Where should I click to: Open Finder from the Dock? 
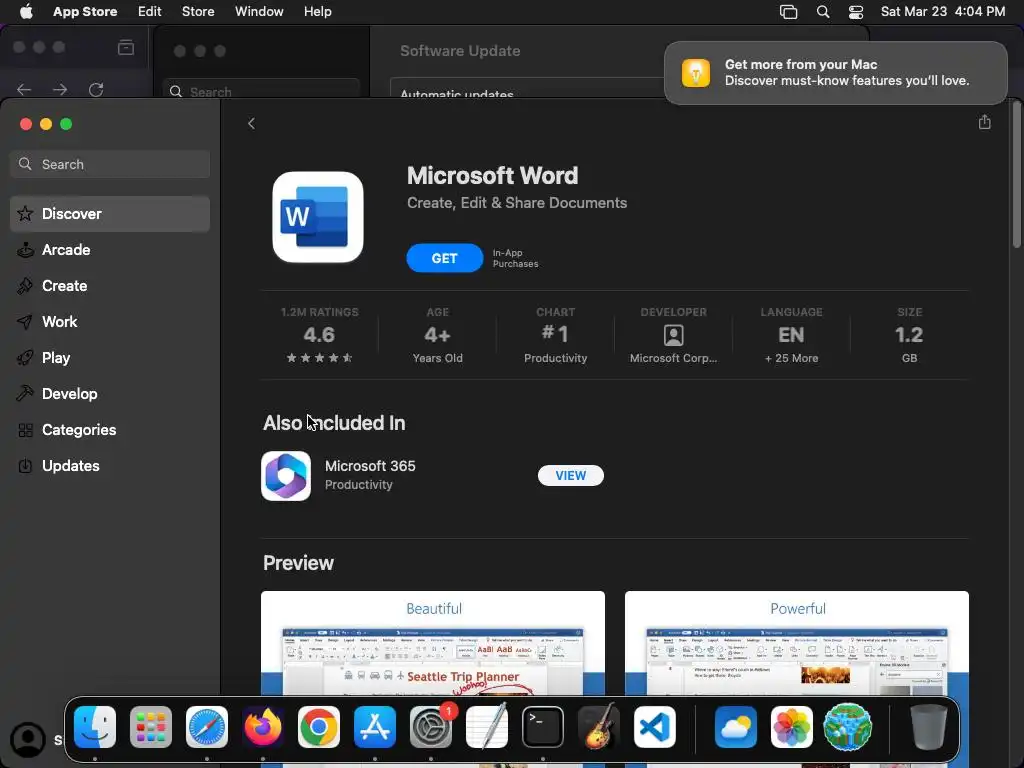(95, 727)
